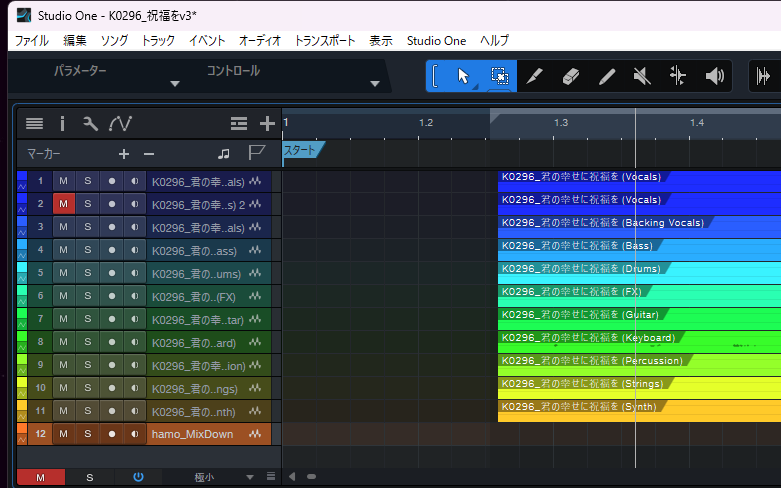Solo track 4 (Bass)
781x488 pixels.
click(x=88, y=250)
